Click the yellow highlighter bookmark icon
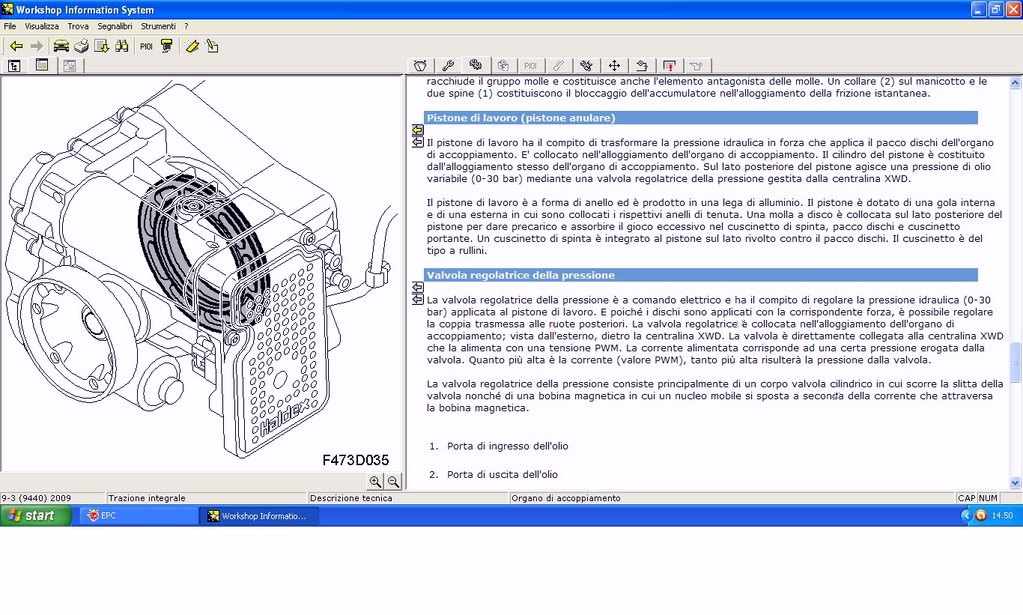 pyautogui.click(x=191, y=46)
